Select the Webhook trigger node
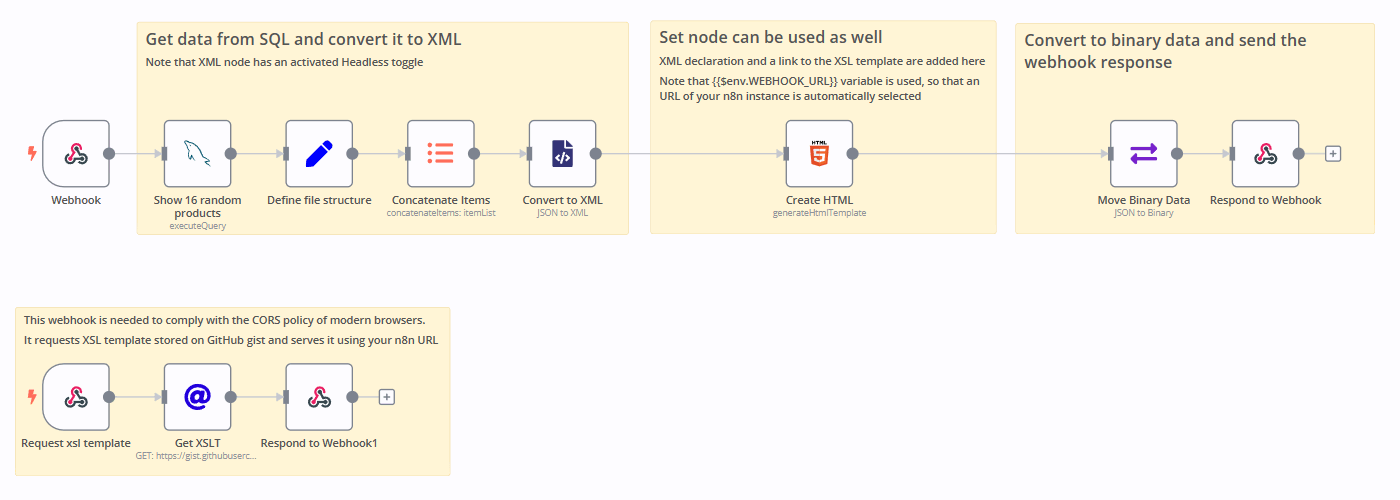1400x500 pixels. (76, 154)
